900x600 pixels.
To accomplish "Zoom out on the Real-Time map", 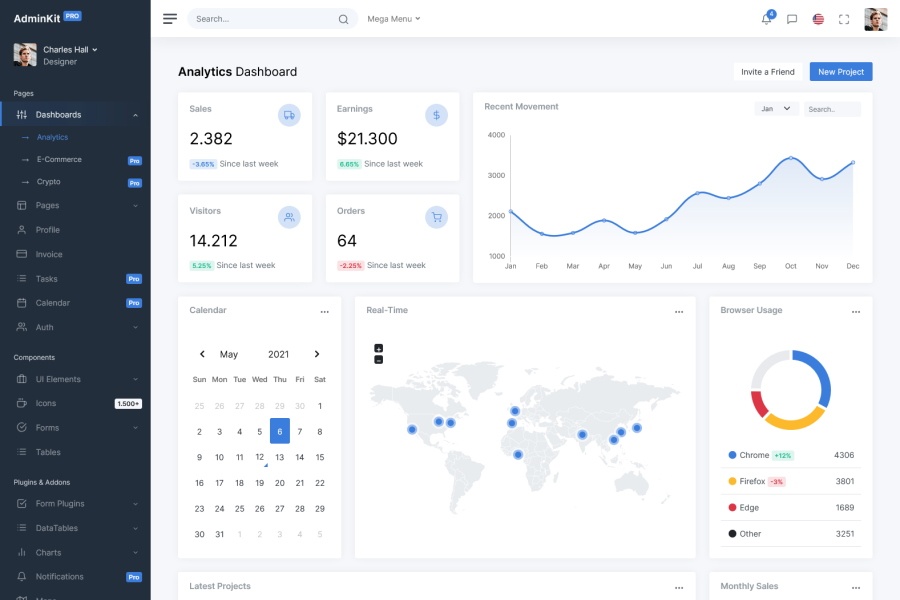I will click(376, 360).
